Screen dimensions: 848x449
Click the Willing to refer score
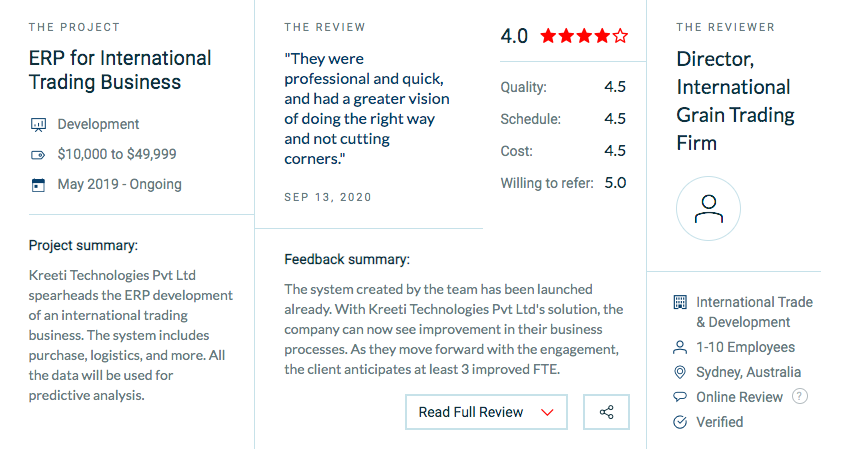[x=615, y=183]
